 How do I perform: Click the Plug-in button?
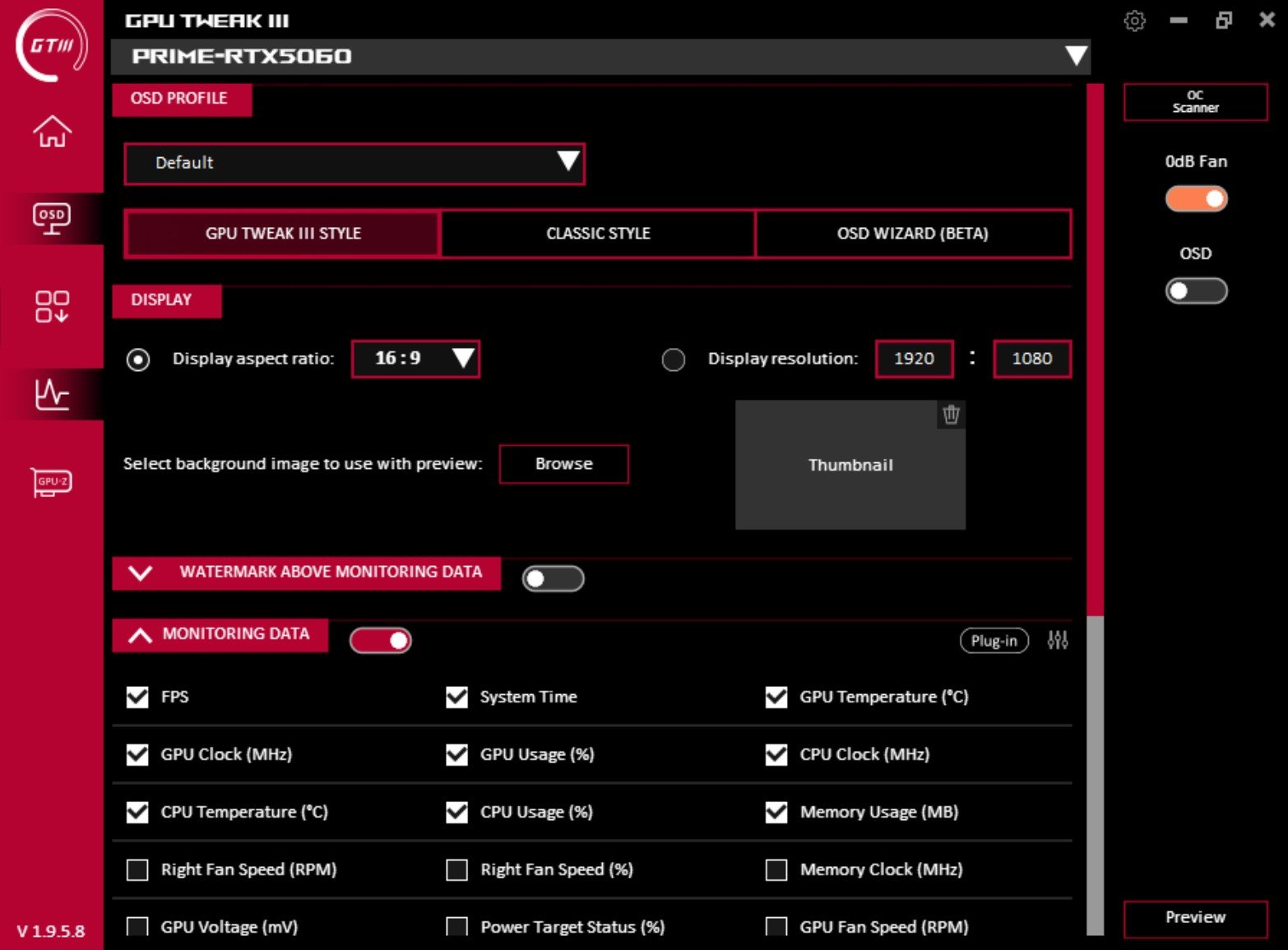[994, 641]
